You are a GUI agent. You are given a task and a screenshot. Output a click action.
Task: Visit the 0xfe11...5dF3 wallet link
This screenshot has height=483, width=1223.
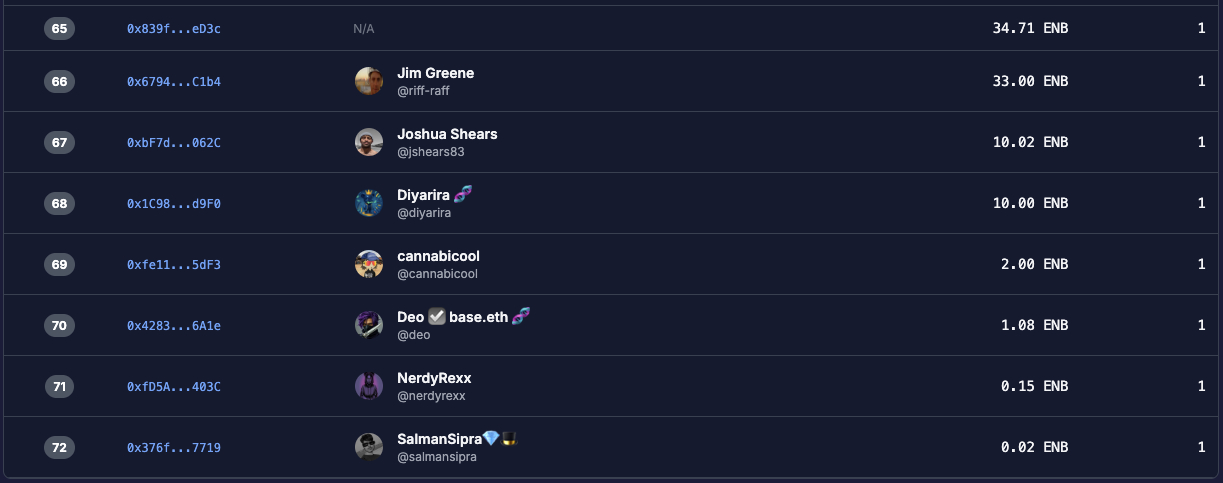174,265
